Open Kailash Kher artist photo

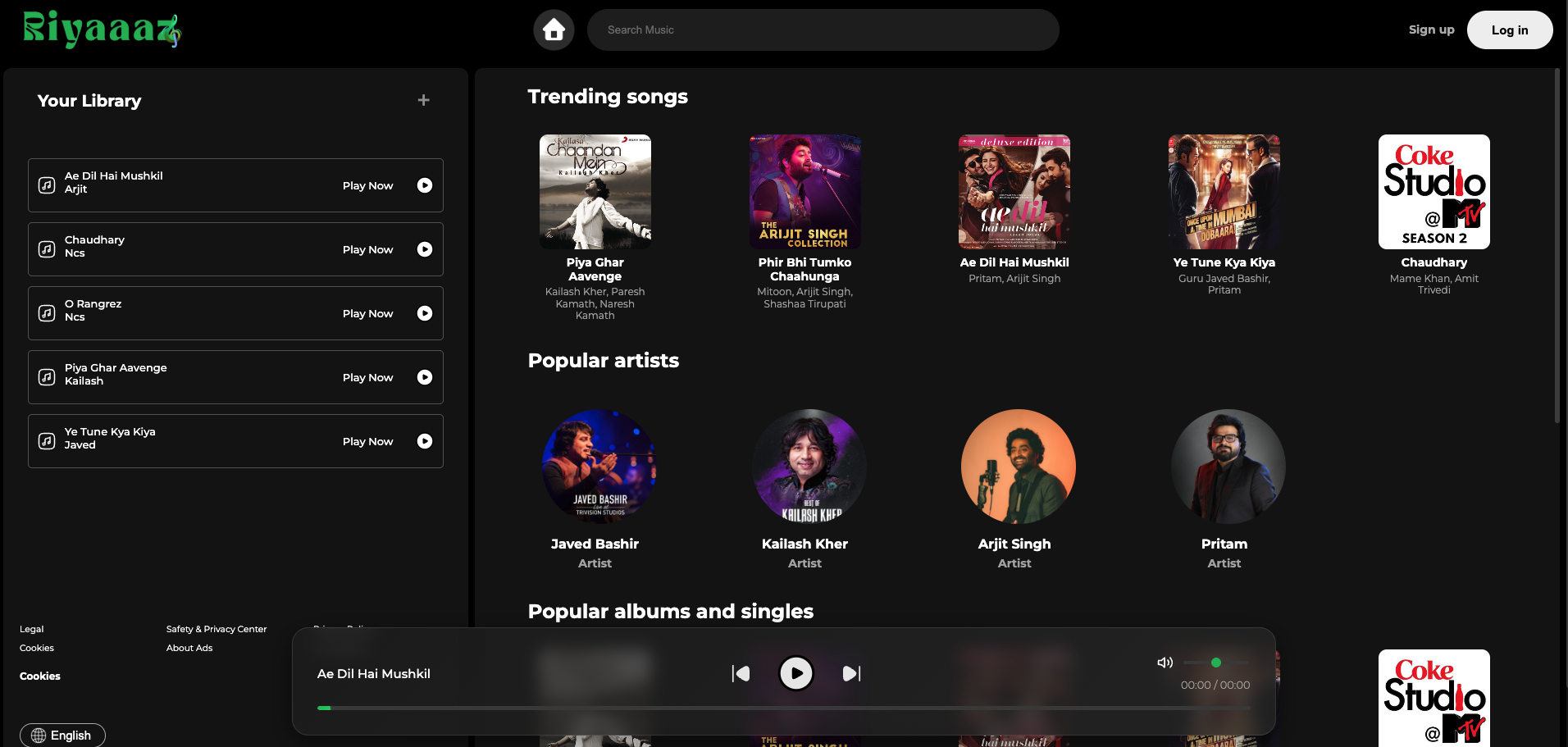[809, 467]
